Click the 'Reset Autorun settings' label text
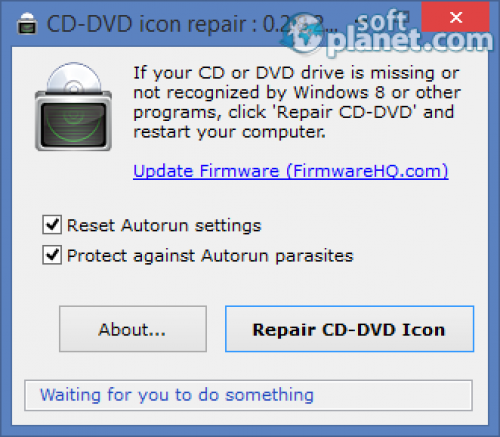Image resolution: width=500 pixels, height=437 pixels. click(164, 226)
